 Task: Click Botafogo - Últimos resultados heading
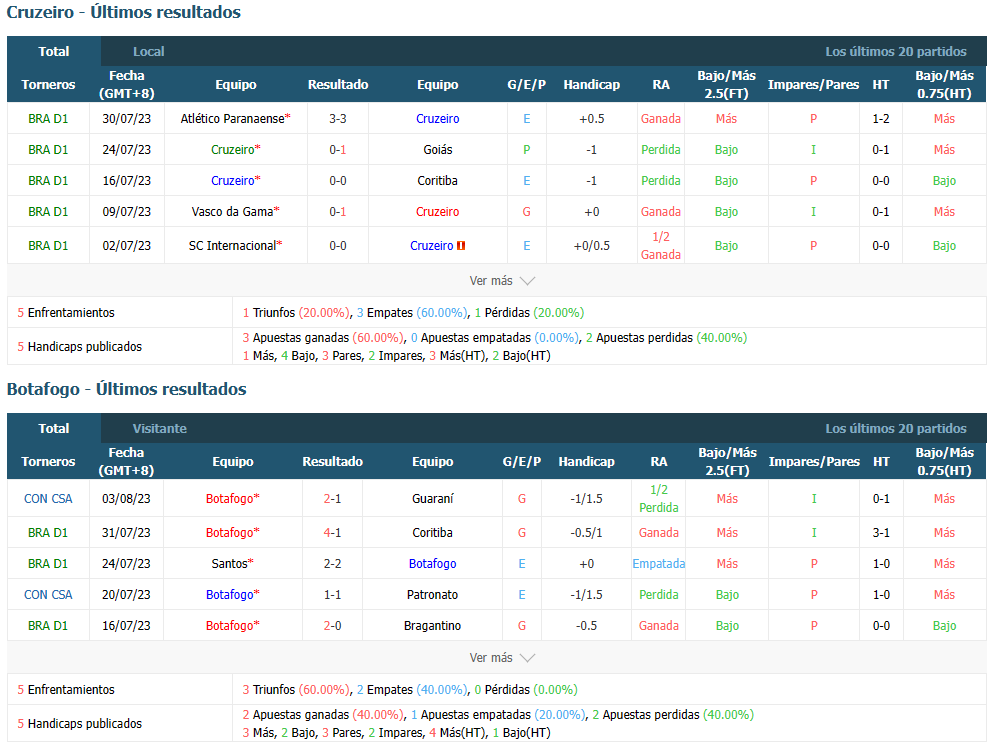(x=127, y=389)
